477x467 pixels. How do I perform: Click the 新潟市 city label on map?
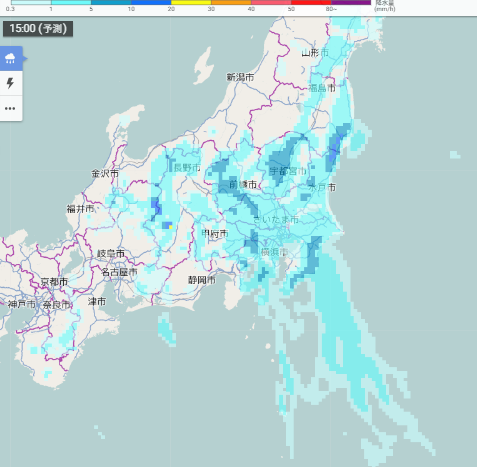point(240,77)
